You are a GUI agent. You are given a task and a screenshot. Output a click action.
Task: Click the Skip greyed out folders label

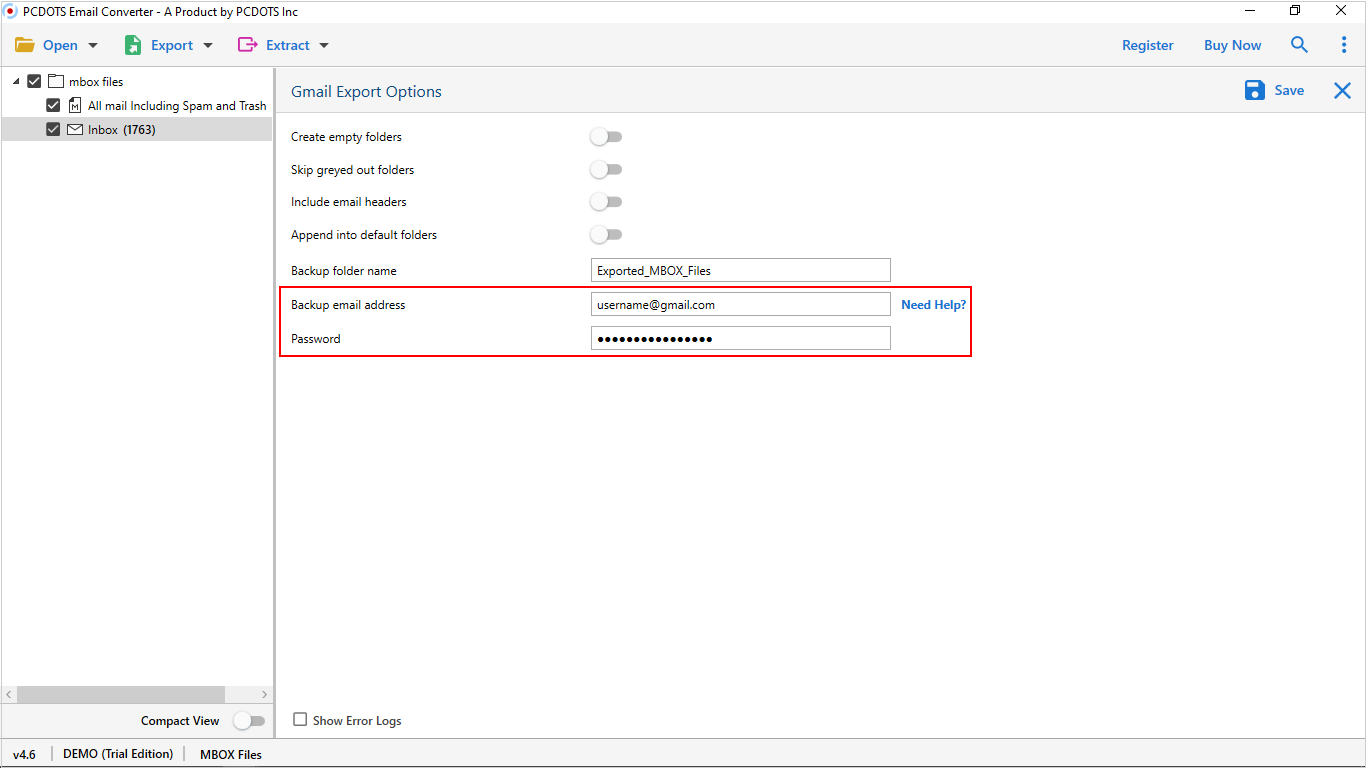pos(352,170)
